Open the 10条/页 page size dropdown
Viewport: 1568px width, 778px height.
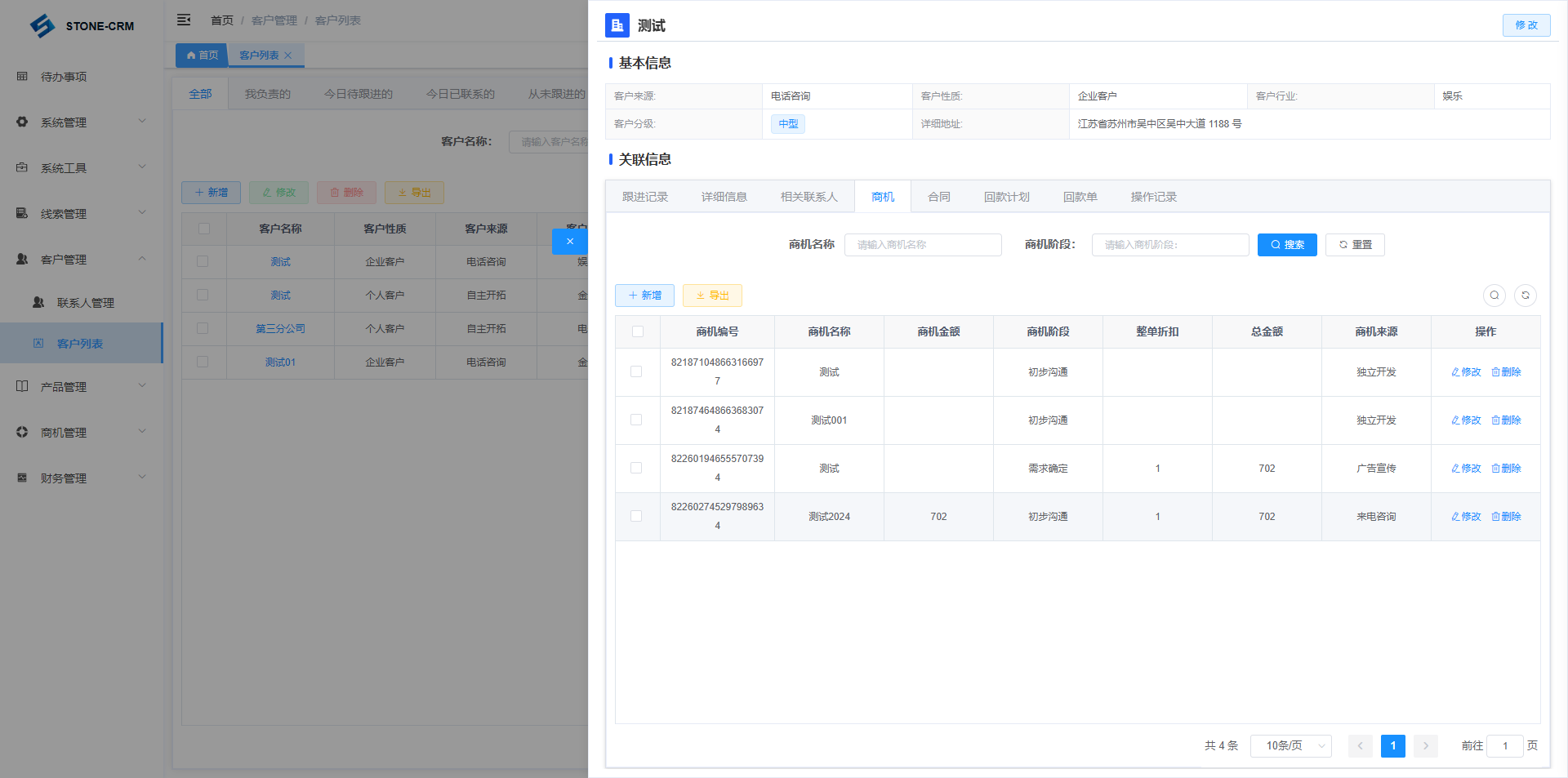pos(1291,745)
